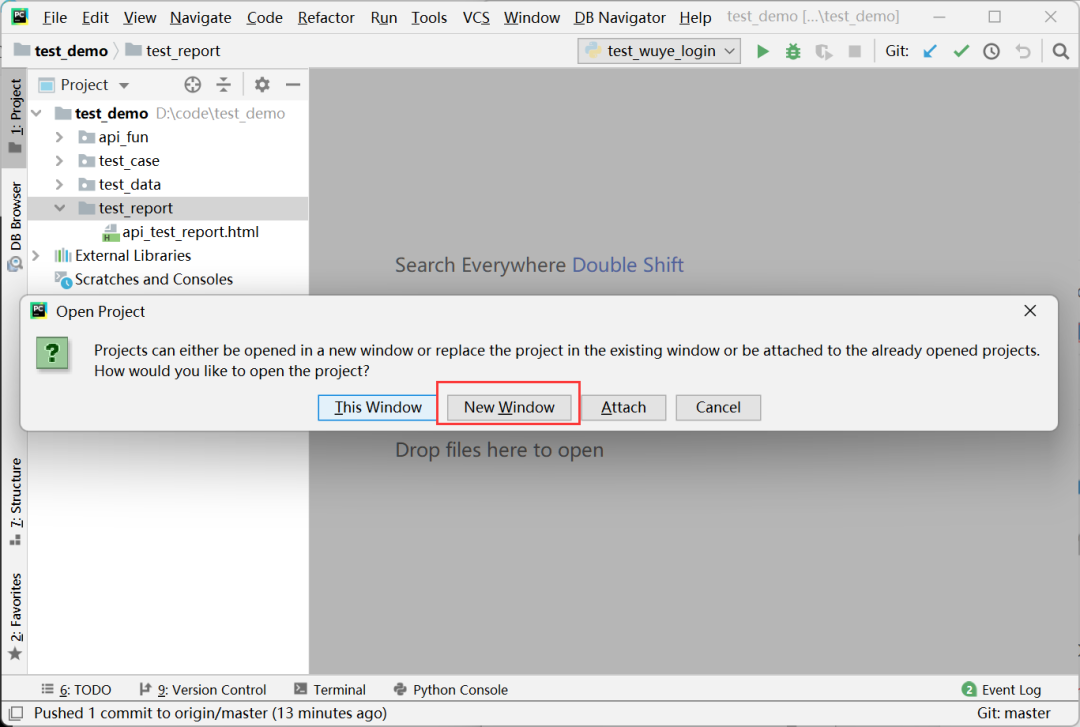Expand the test_case folder arrow
Viewport: 1080px width, 727px height.
tap(59, 161)
